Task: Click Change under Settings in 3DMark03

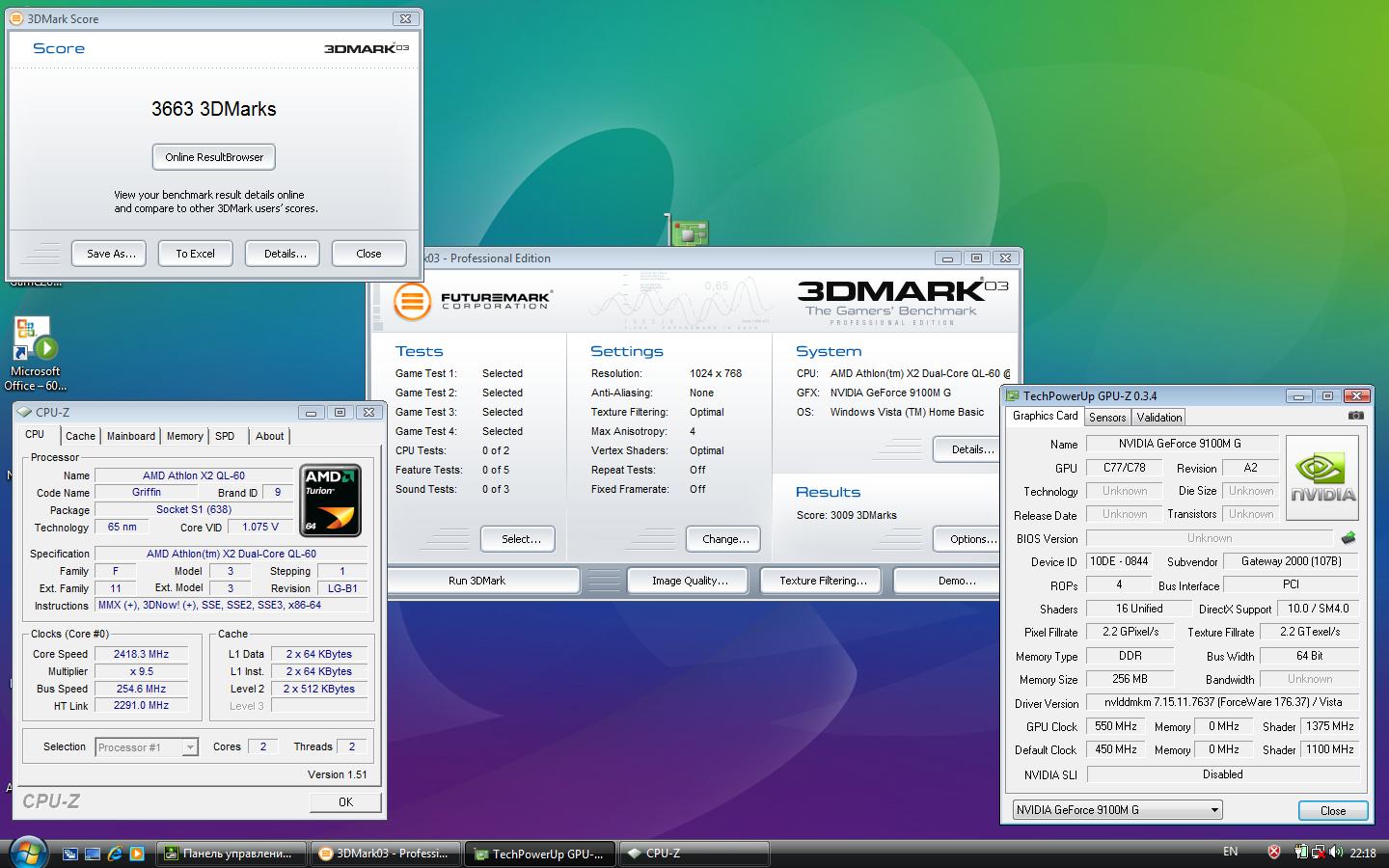Action: pyautogui.click(x=723, y=539)
